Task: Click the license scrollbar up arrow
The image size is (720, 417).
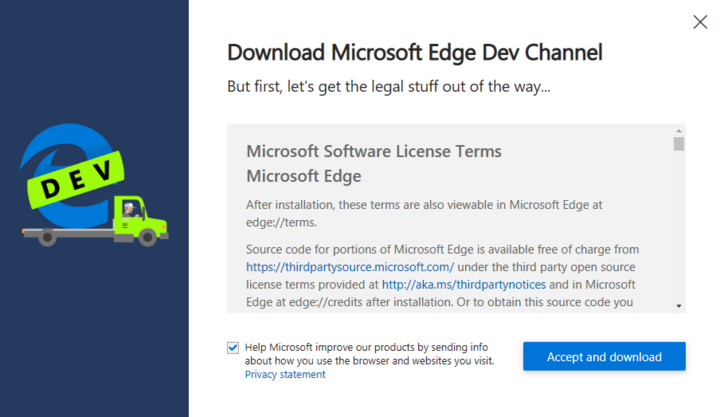Action: (679, 131)
